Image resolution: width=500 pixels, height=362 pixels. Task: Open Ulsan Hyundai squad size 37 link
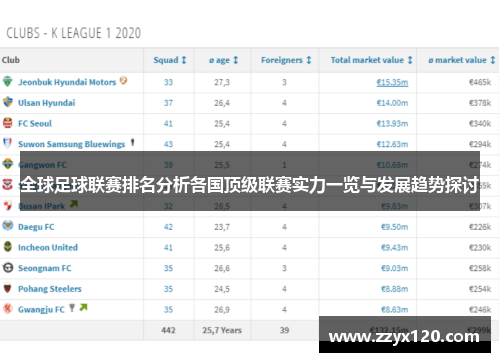click(x=168, y=103)
